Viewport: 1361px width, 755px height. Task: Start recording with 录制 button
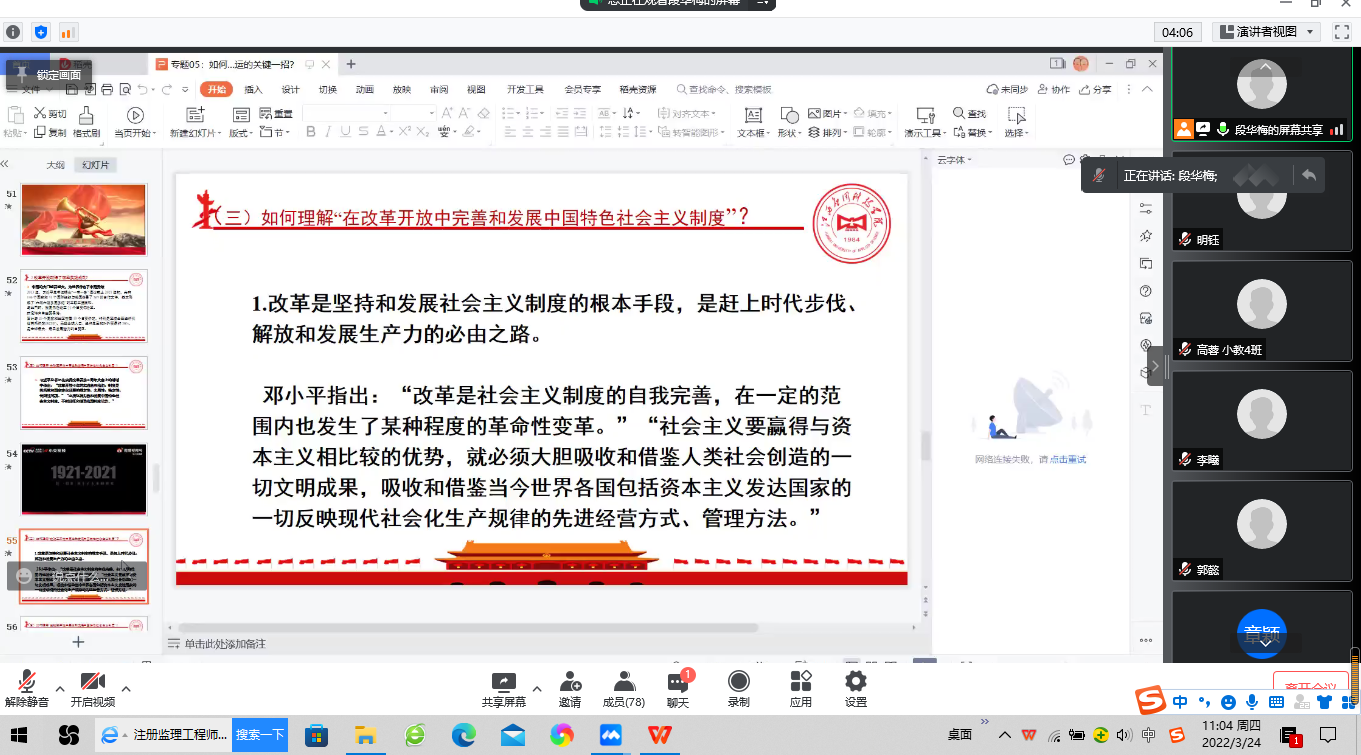click(738, 689)
